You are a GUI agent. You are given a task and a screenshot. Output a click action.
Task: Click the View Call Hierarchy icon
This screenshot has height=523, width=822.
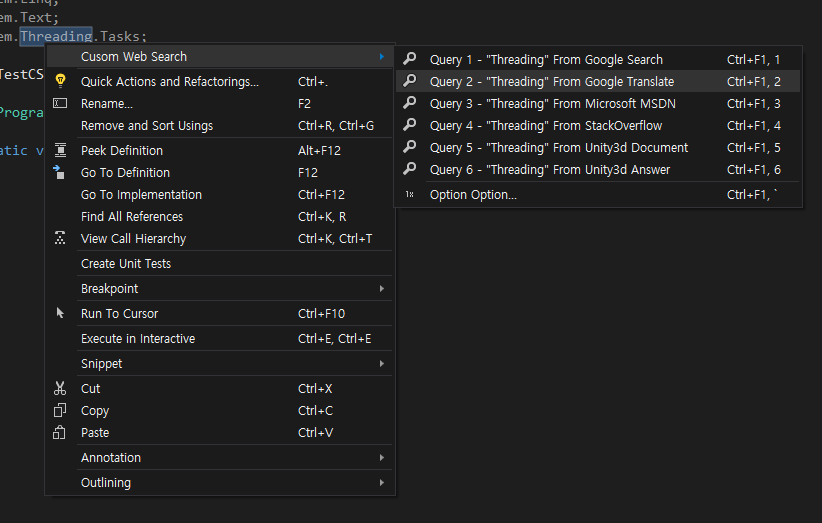[x=60, y=238]
